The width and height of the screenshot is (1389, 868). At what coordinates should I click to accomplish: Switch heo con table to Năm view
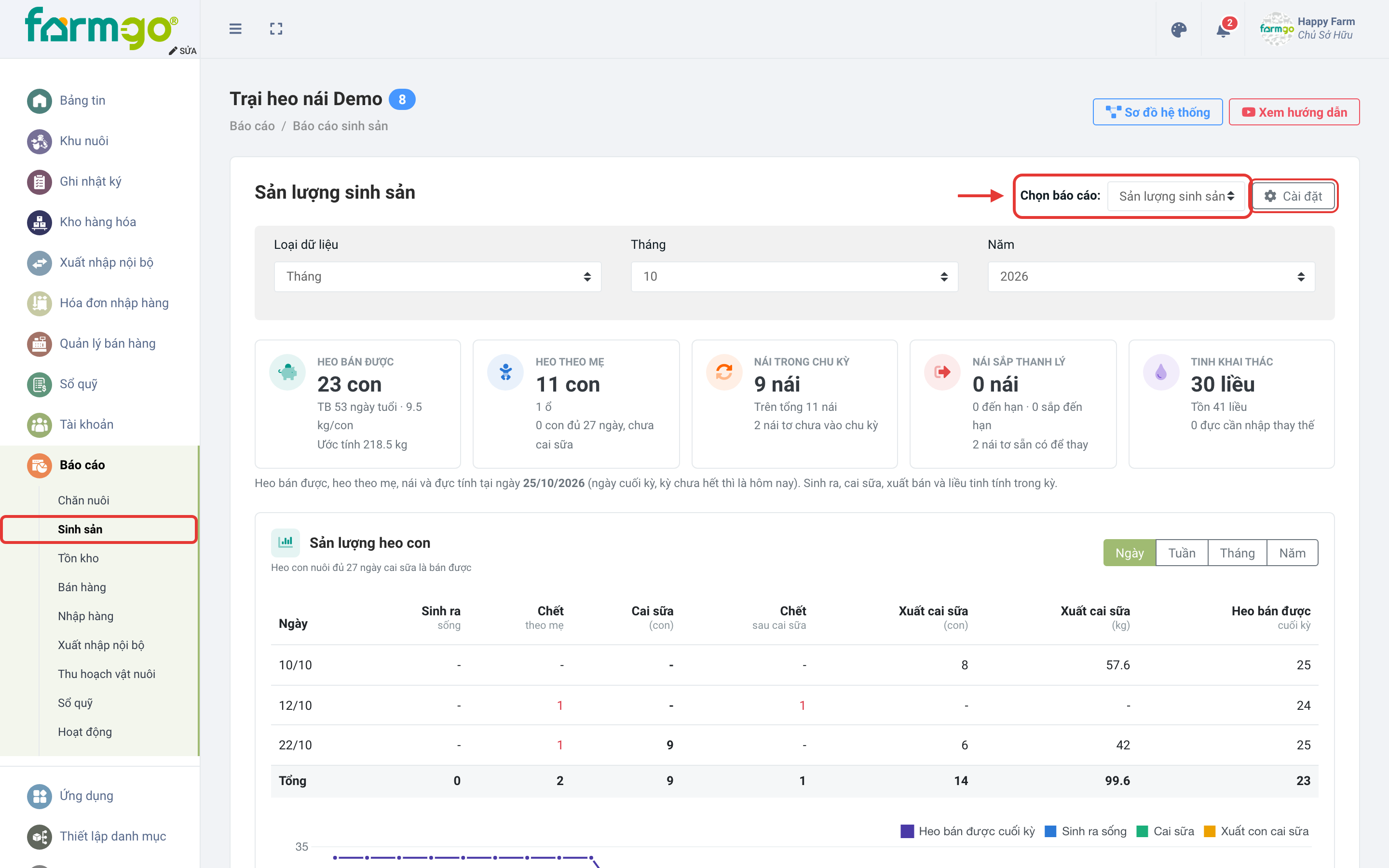click(x=1292, y=553)
